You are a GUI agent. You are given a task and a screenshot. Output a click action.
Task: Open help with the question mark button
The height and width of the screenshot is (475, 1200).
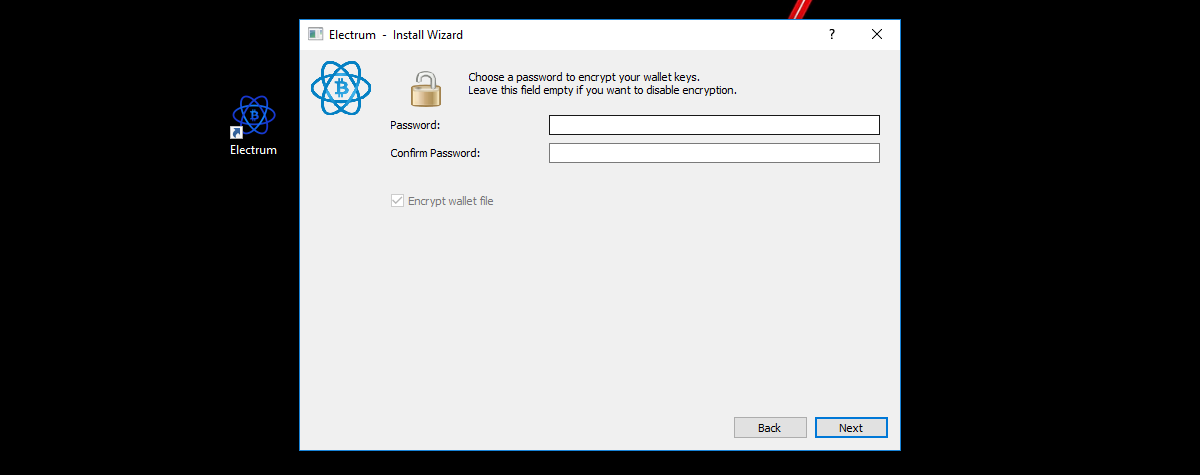point(831,34)
